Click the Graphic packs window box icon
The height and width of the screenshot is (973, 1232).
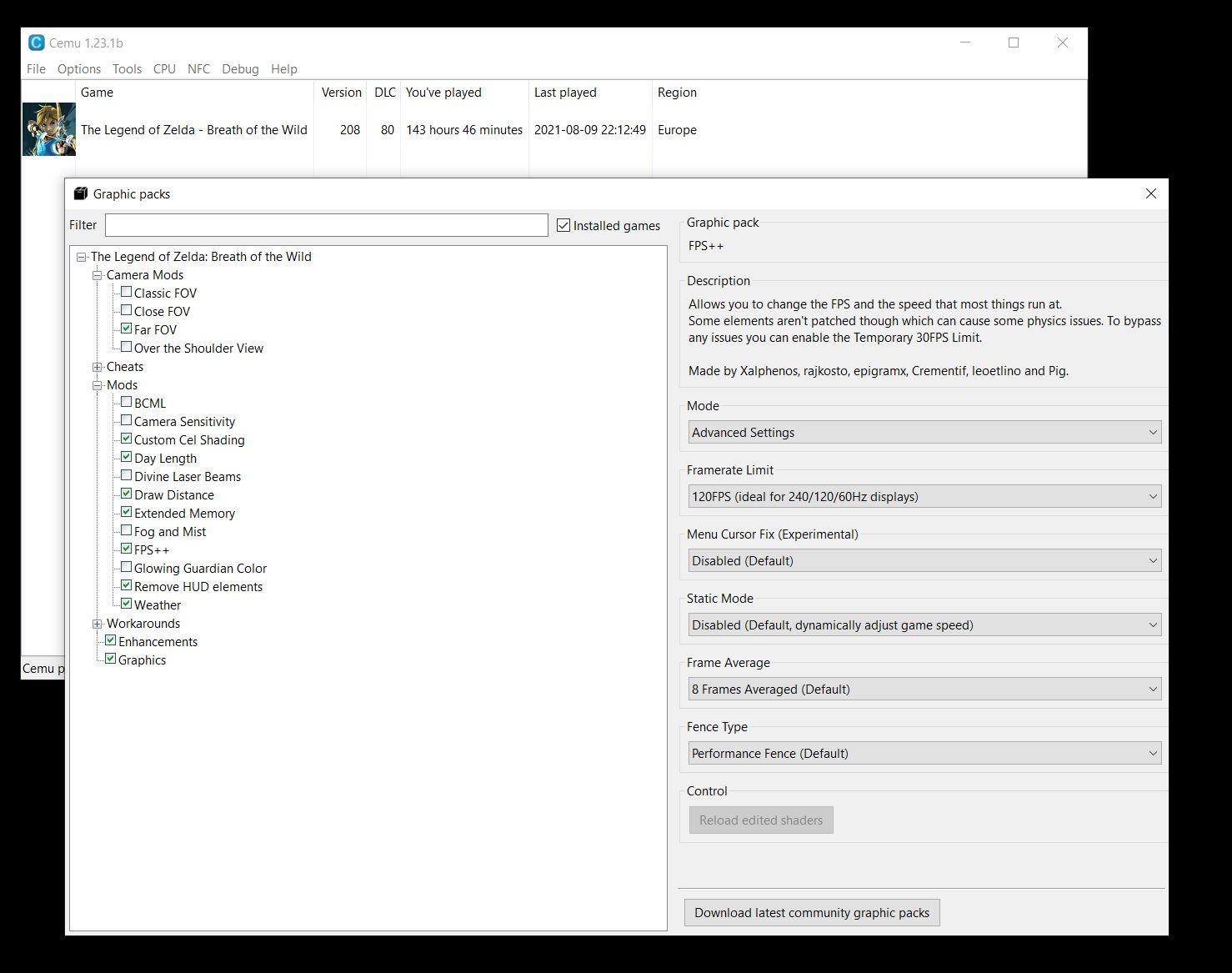81,193
